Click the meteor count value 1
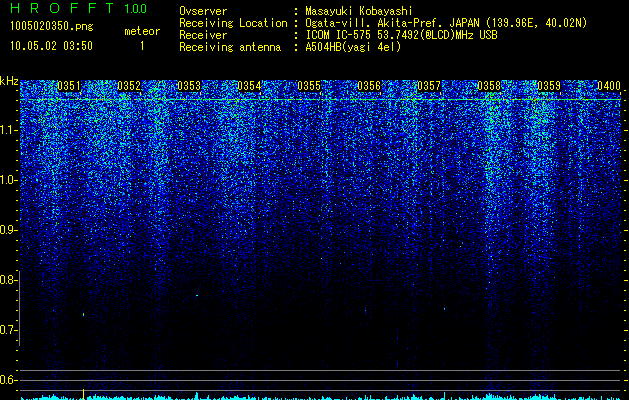This screenshot has height=400, width=629. (142, 46)
